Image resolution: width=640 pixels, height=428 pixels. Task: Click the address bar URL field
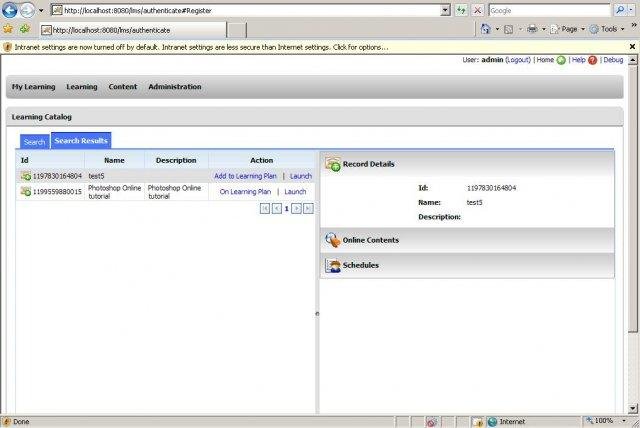pyautogui.click(x=246, y=11)
